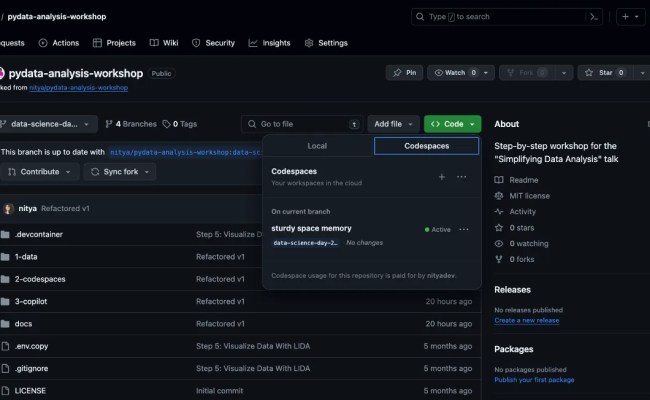
Task: Open the Readme link in About
Action: [517, 180]
